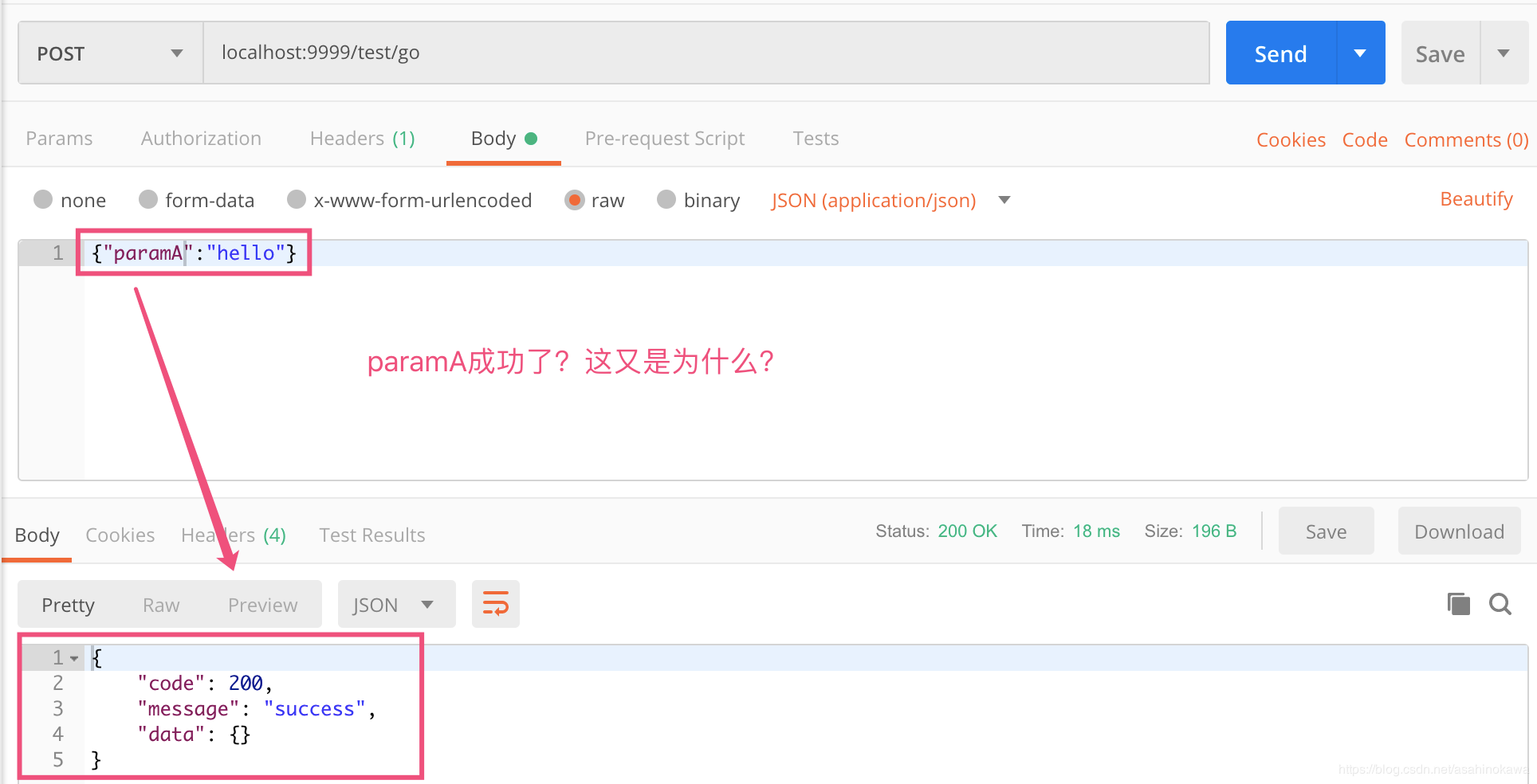Screen dimensions: 1537x784
Task: Copy response body using the copy icon
Action: (1459, 604)
